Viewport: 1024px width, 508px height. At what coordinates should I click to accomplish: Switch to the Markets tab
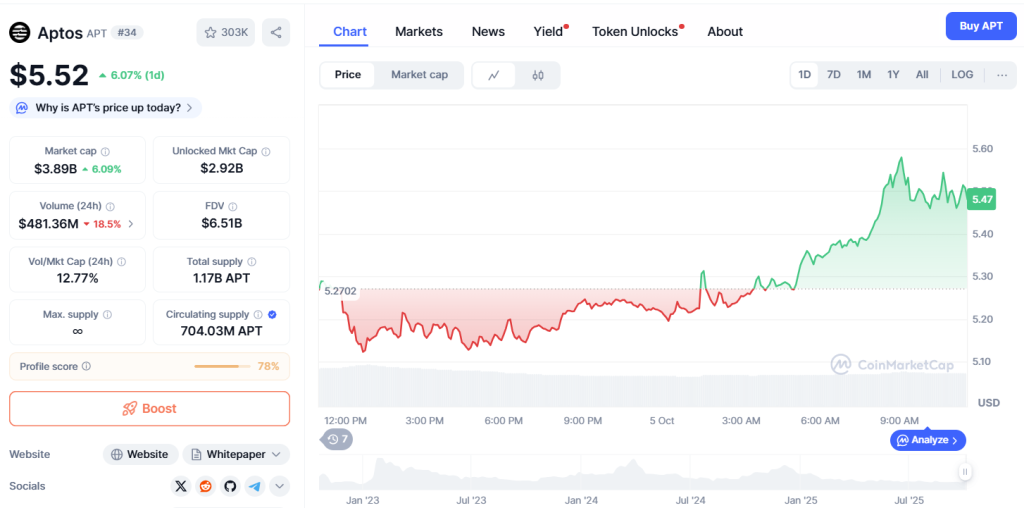pyautogui.click(x=418, y=31)
